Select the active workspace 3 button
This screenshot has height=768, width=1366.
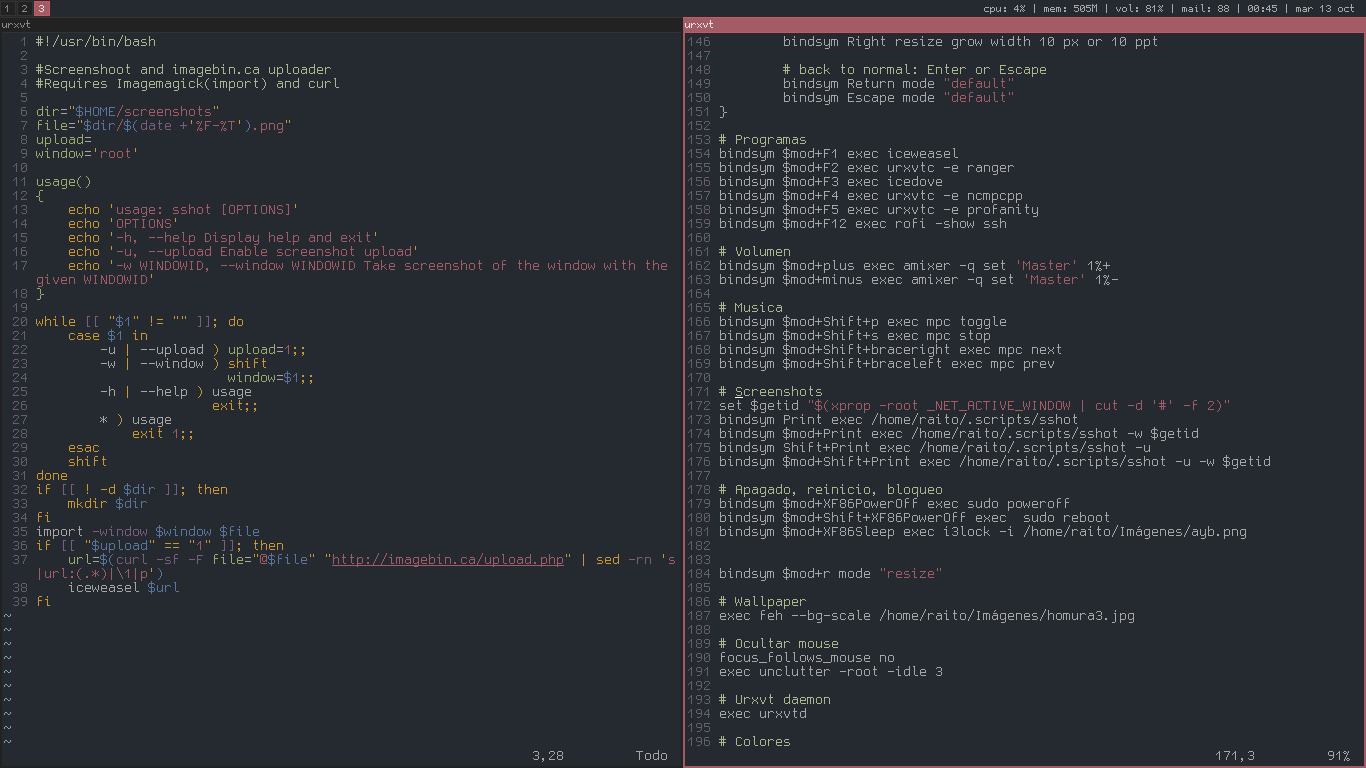pos(42,8)
